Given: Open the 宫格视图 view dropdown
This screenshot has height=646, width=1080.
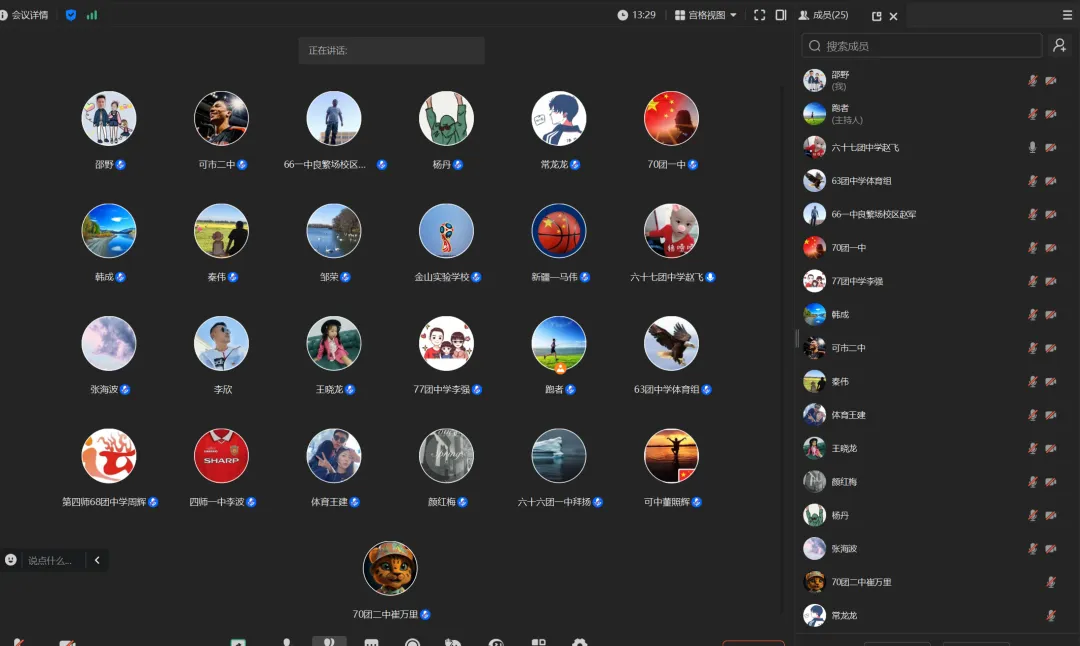Looking at the screenshot, I should 706,15.
